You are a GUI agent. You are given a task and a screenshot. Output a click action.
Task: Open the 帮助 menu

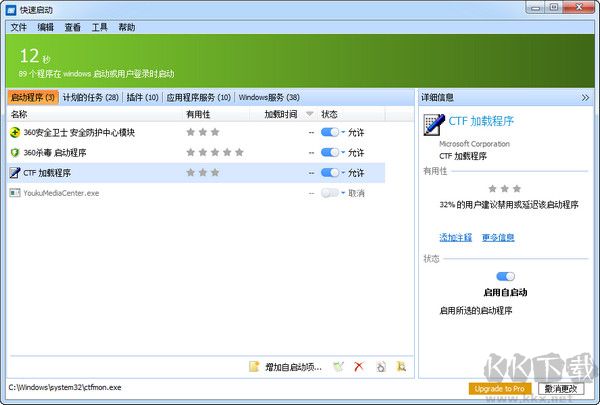pos(127,27)
